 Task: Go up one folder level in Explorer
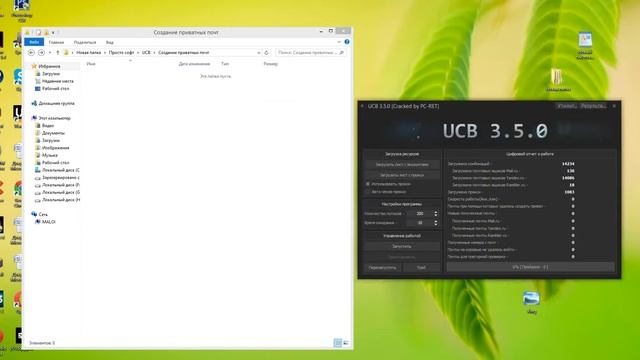pos(58,53)
